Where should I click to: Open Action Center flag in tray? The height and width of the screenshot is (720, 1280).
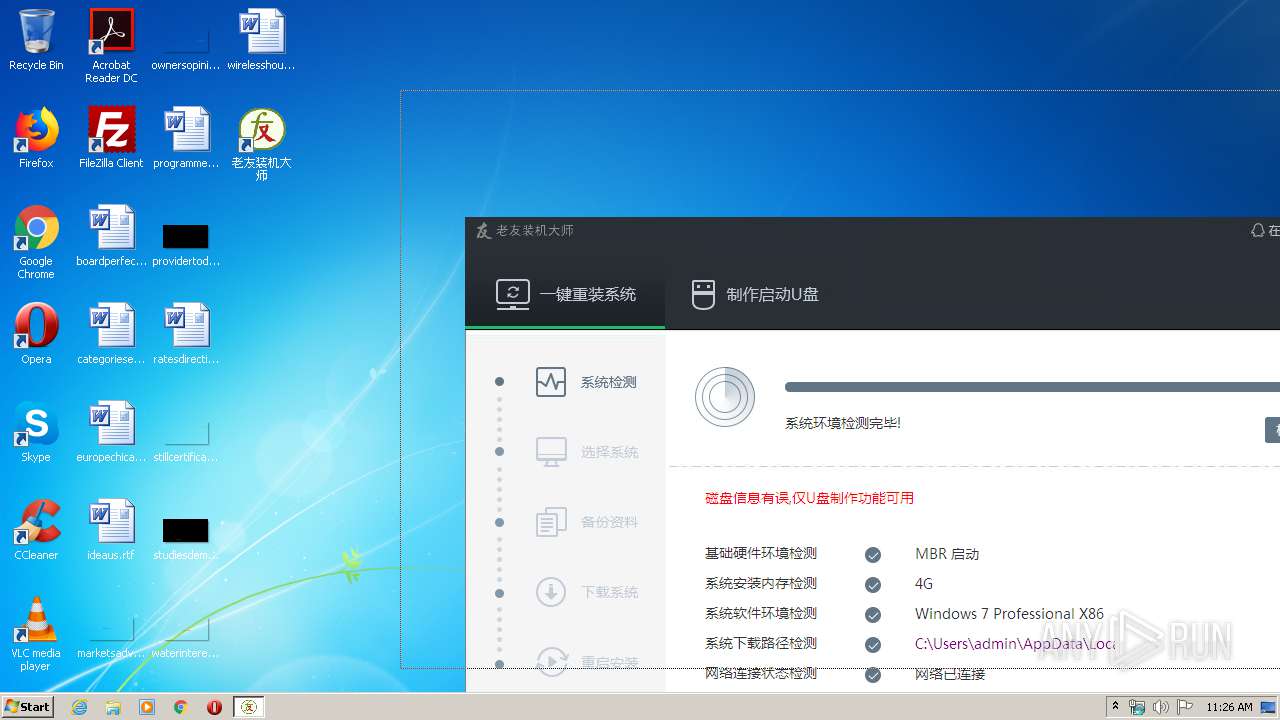[1183, 707]
